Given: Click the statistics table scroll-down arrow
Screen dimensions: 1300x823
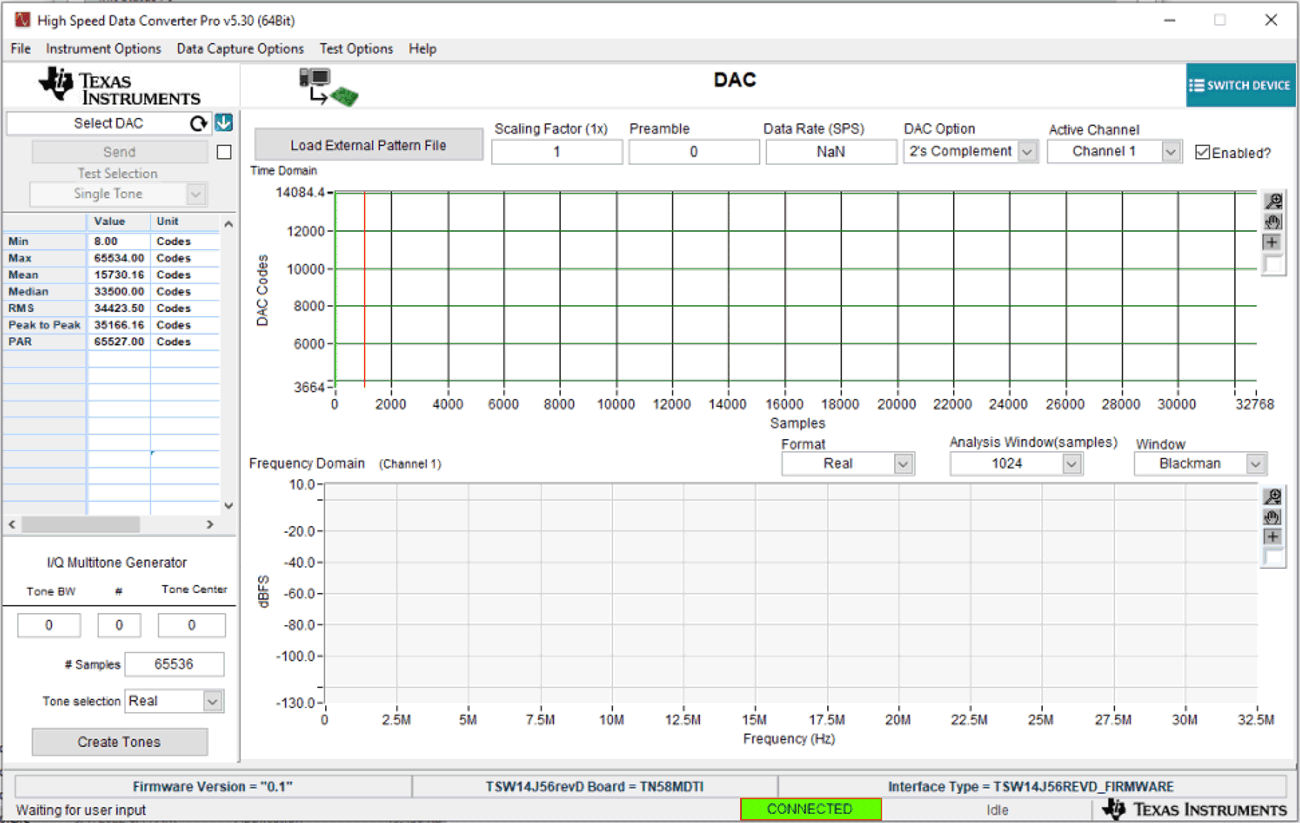Looking at the screenshot, I should (228, 506).
